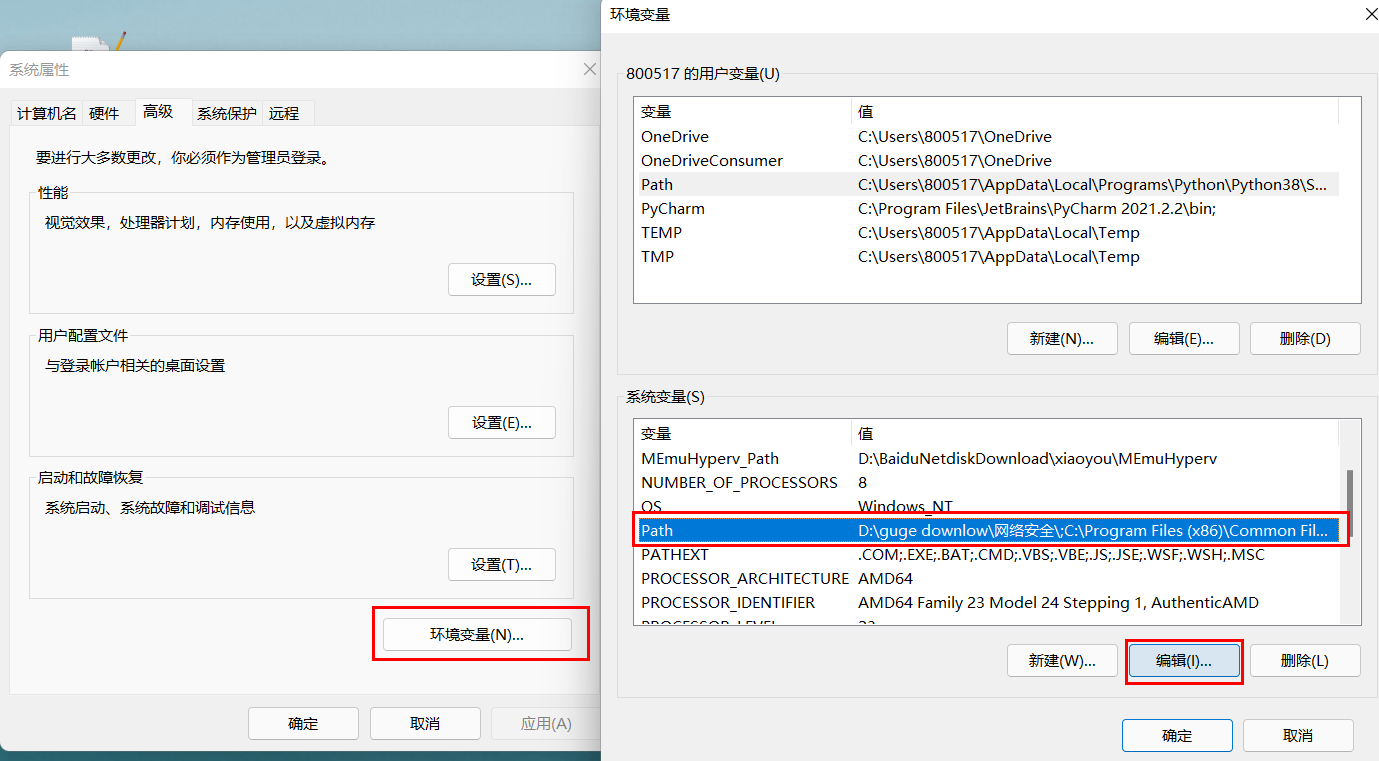This screenshot has width=1379, height=761.
Task: Select PATHEXT system variable row
Action: (x=987, y=554)
